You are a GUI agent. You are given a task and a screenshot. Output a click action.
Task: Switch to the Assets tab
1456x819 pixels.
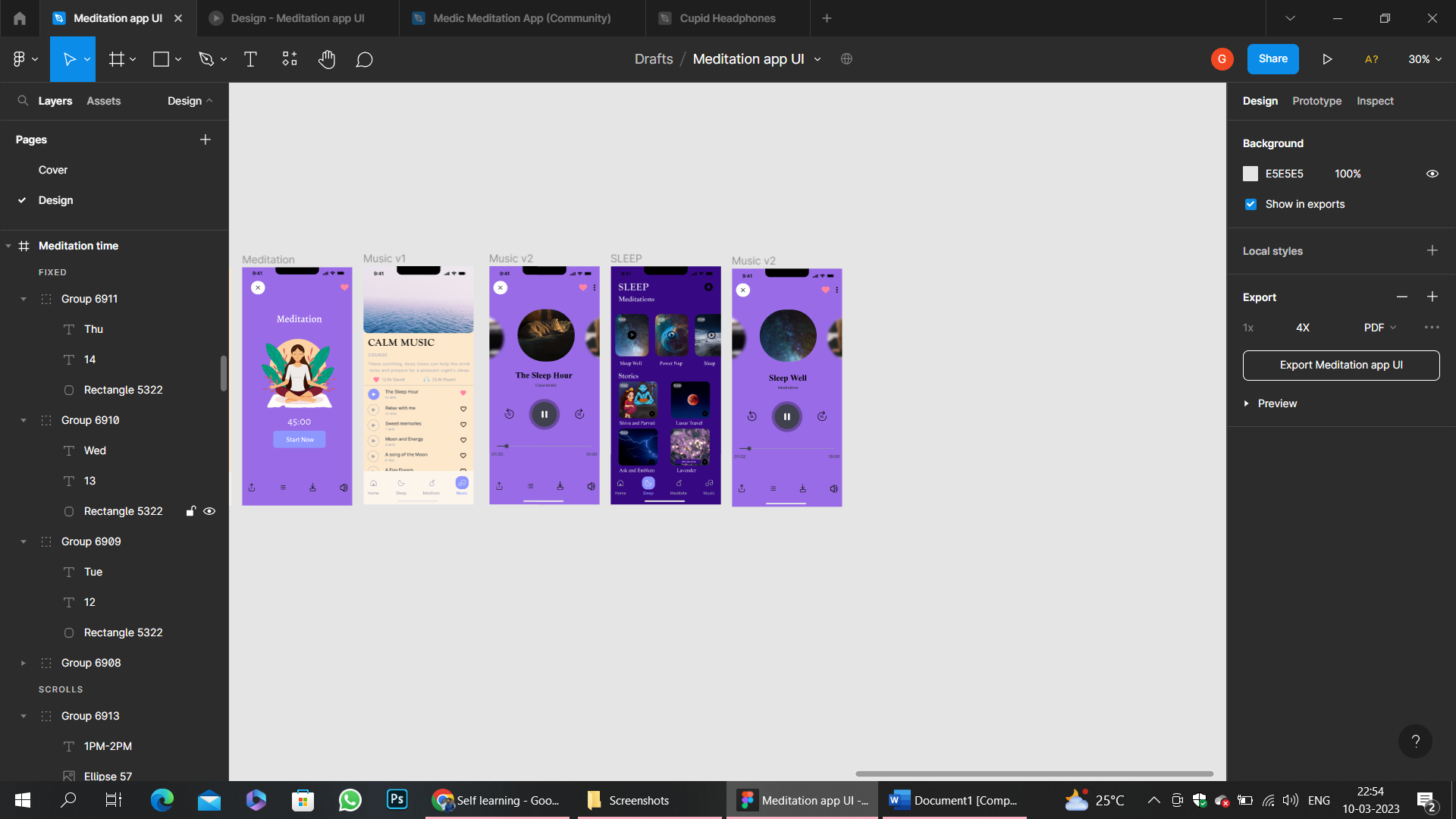pyautogui.click(x=103, y=101)
